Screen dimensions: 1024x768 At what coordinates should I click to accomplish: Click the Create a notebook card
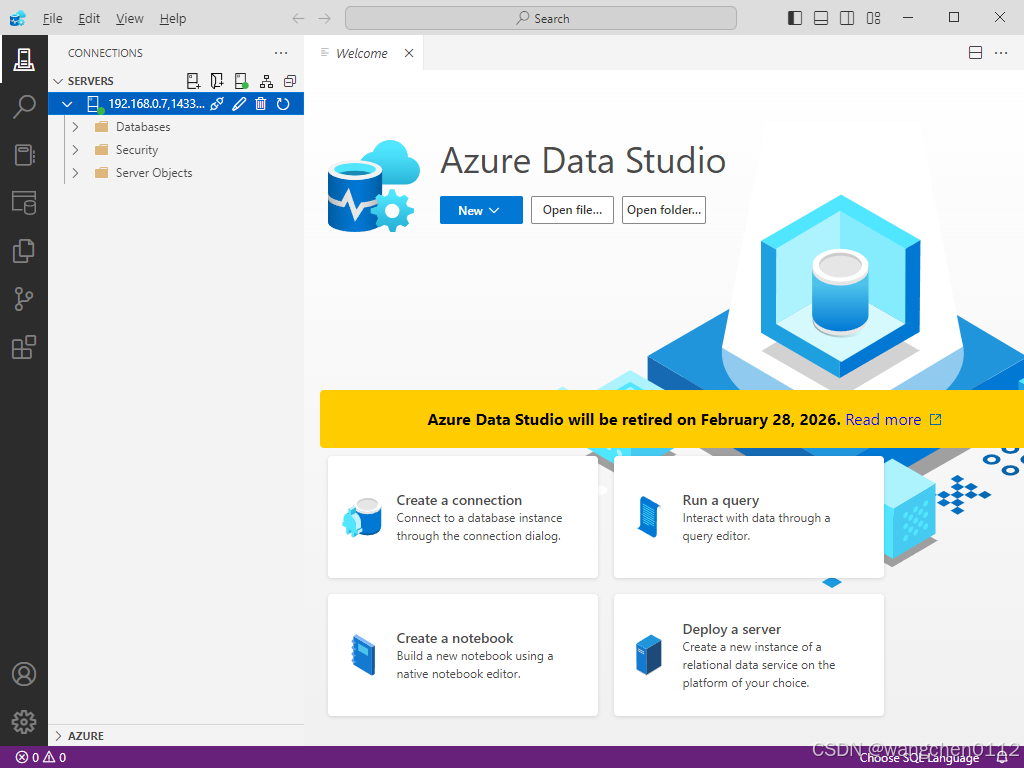click(x=463, y=655)
